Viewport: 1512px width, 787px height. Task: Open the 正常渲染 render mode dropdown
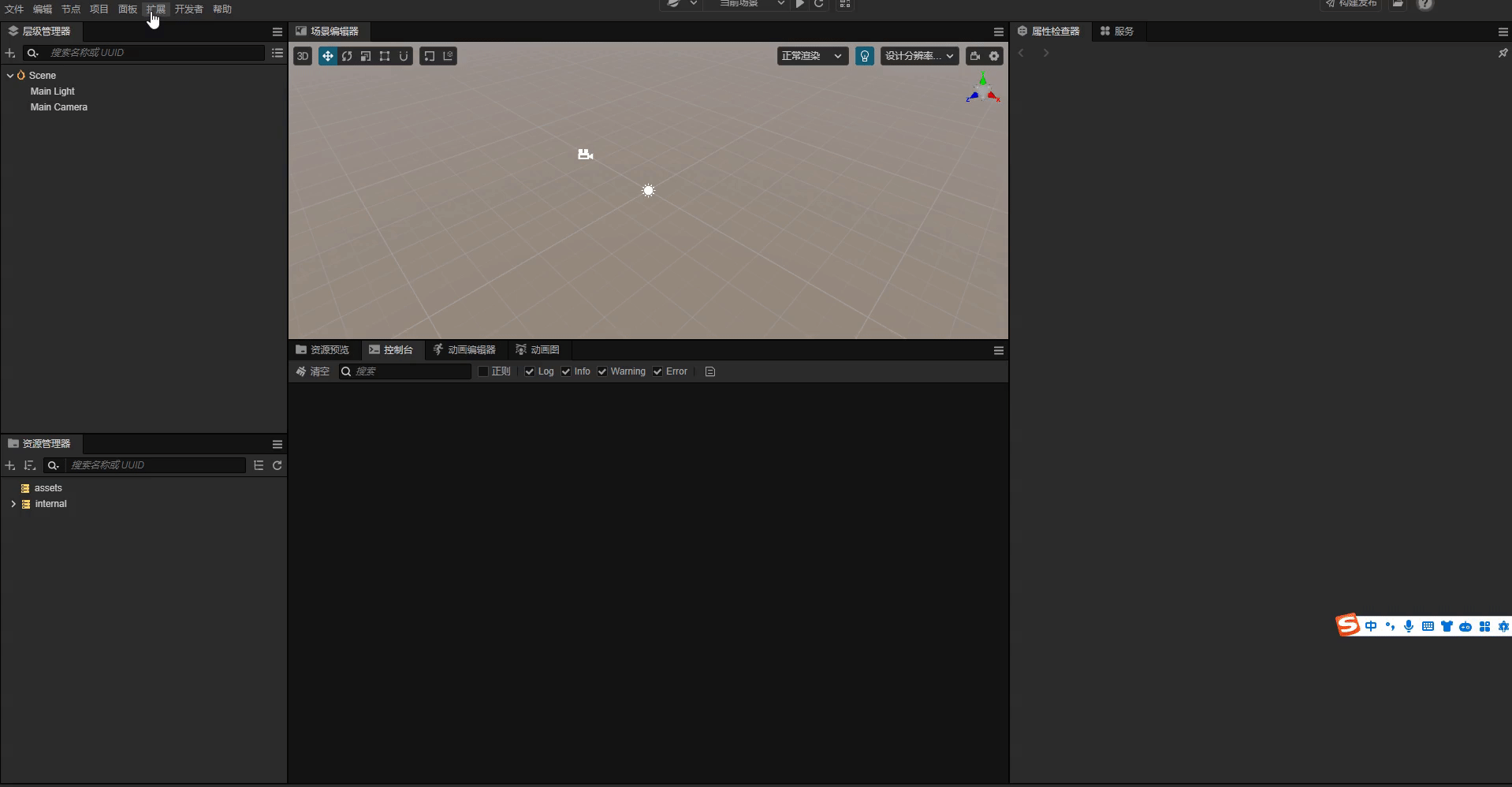click(811, 56)
